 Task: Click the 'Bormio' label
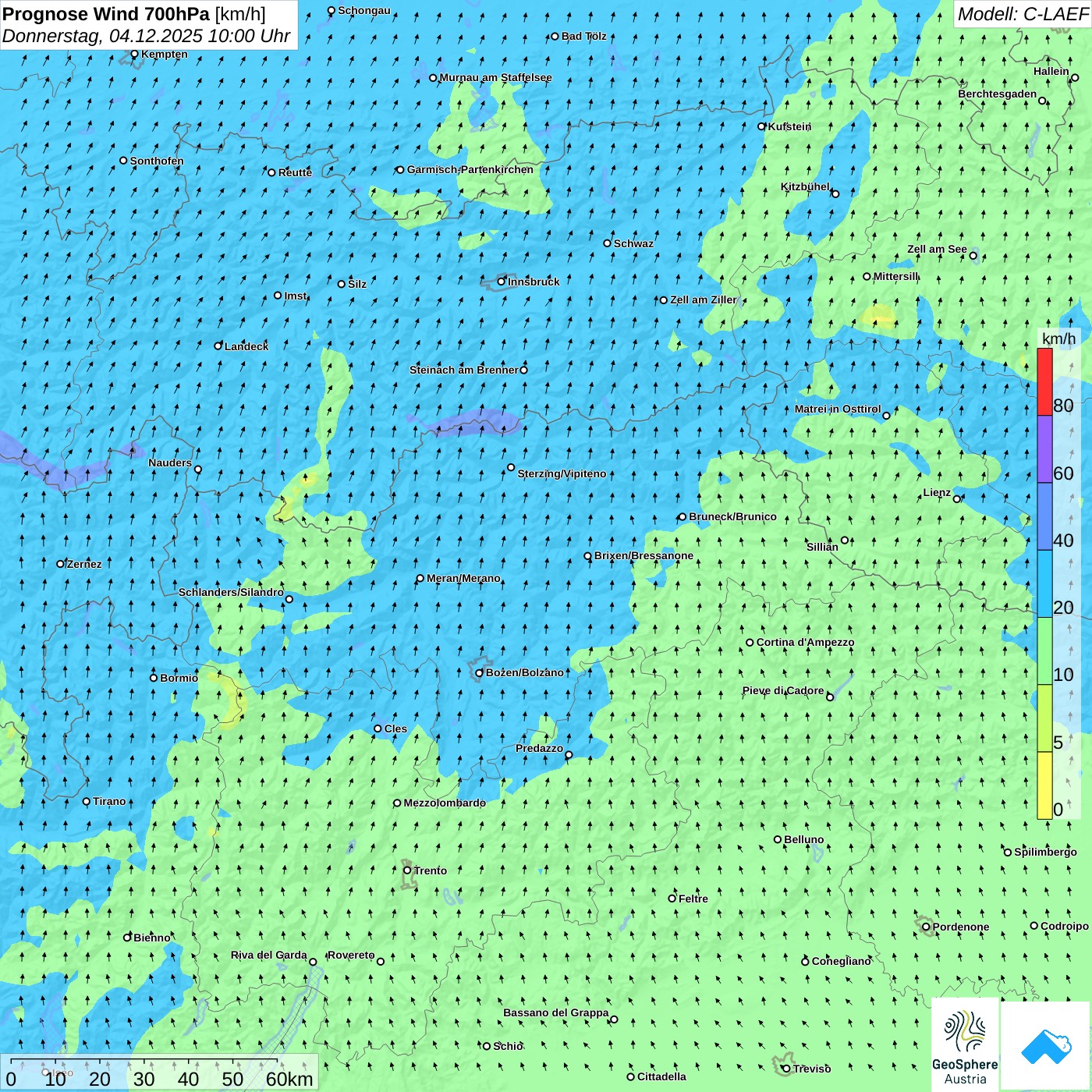click(179, 678)
